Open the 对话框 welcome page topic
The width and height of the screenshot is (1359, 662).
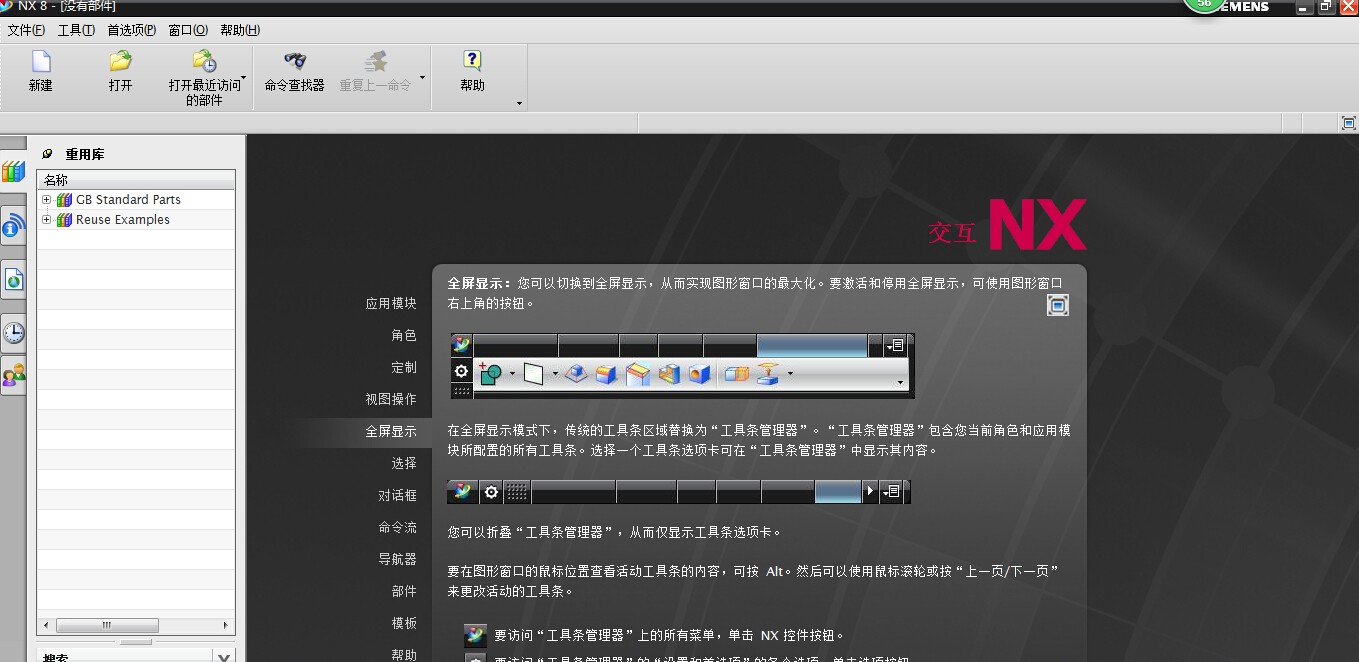pos(398,495)
